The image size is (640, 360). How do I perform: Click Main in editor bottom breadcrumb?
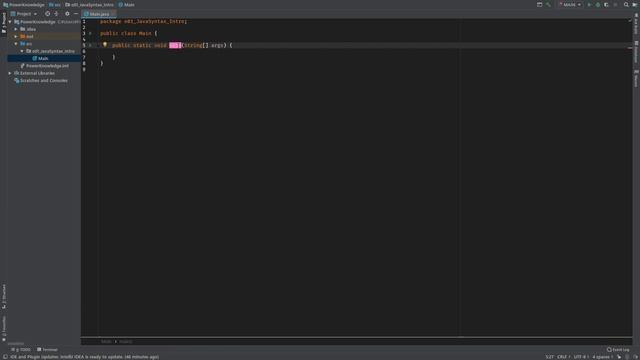tap(106, 341)
